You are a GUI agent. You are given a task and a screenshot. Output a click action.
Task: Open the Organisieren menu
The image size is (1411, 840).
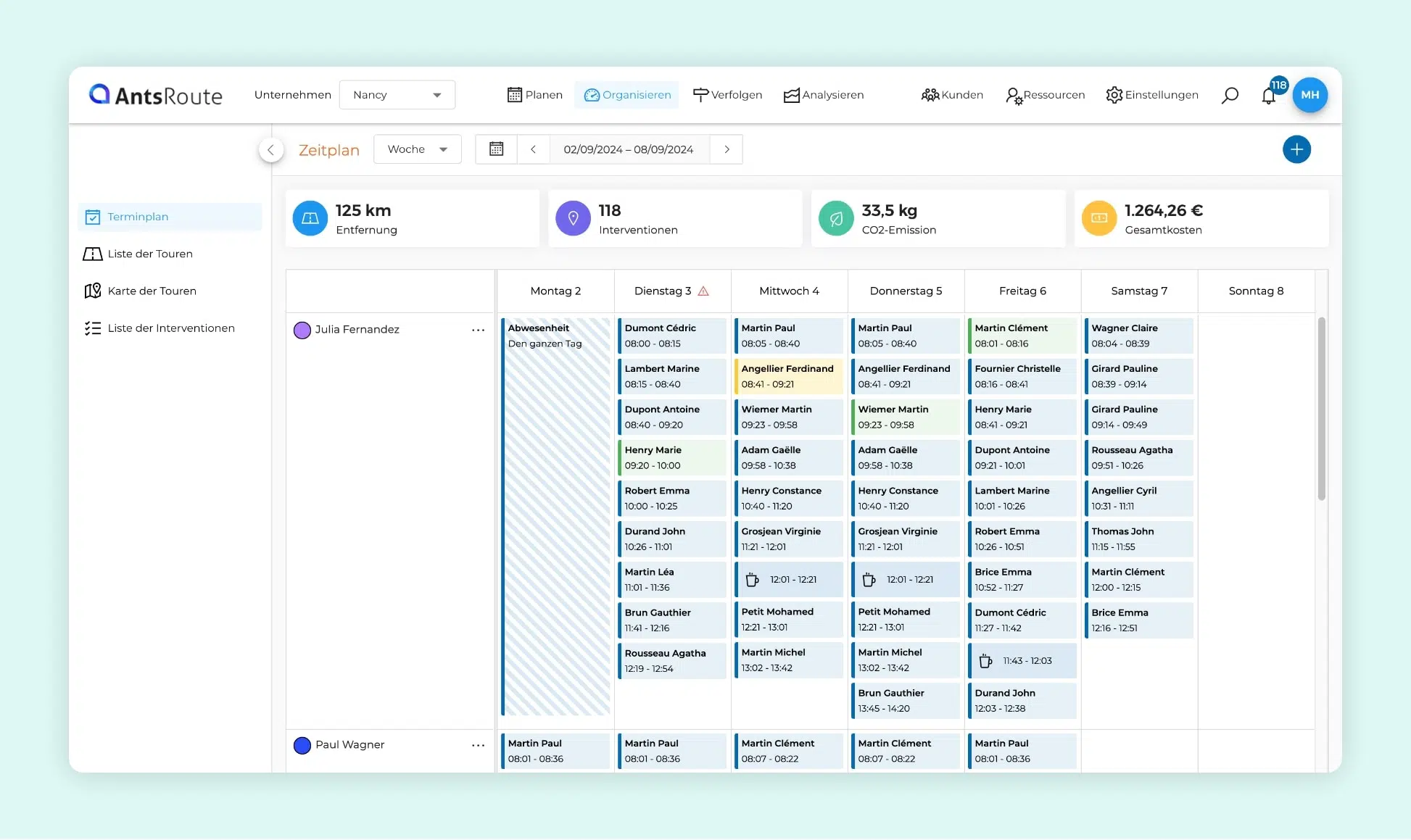click(x=627, y=95)
